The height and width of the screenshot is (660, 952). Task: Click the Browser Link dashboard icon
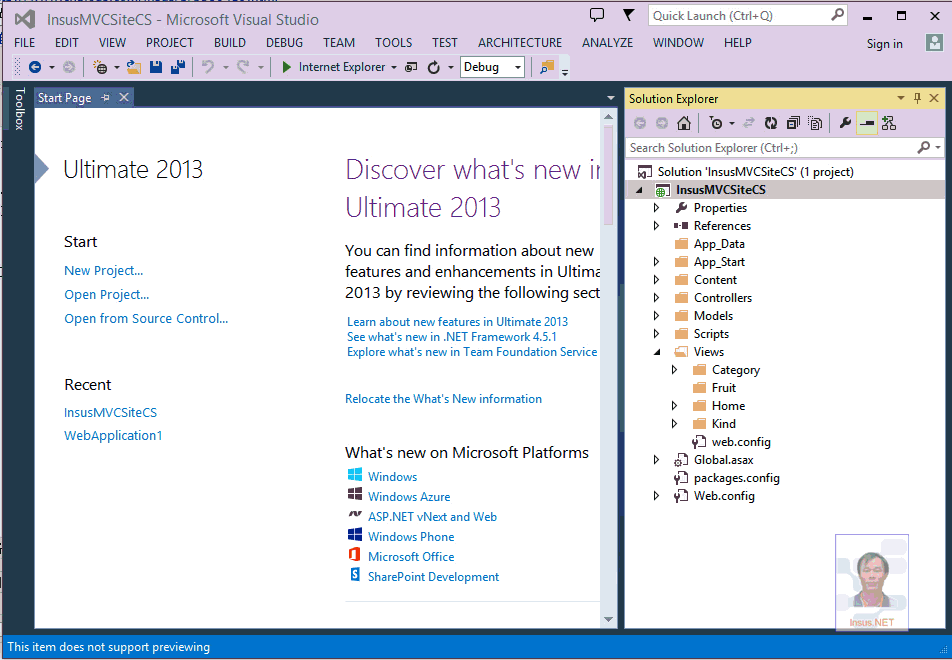point(411,67)
